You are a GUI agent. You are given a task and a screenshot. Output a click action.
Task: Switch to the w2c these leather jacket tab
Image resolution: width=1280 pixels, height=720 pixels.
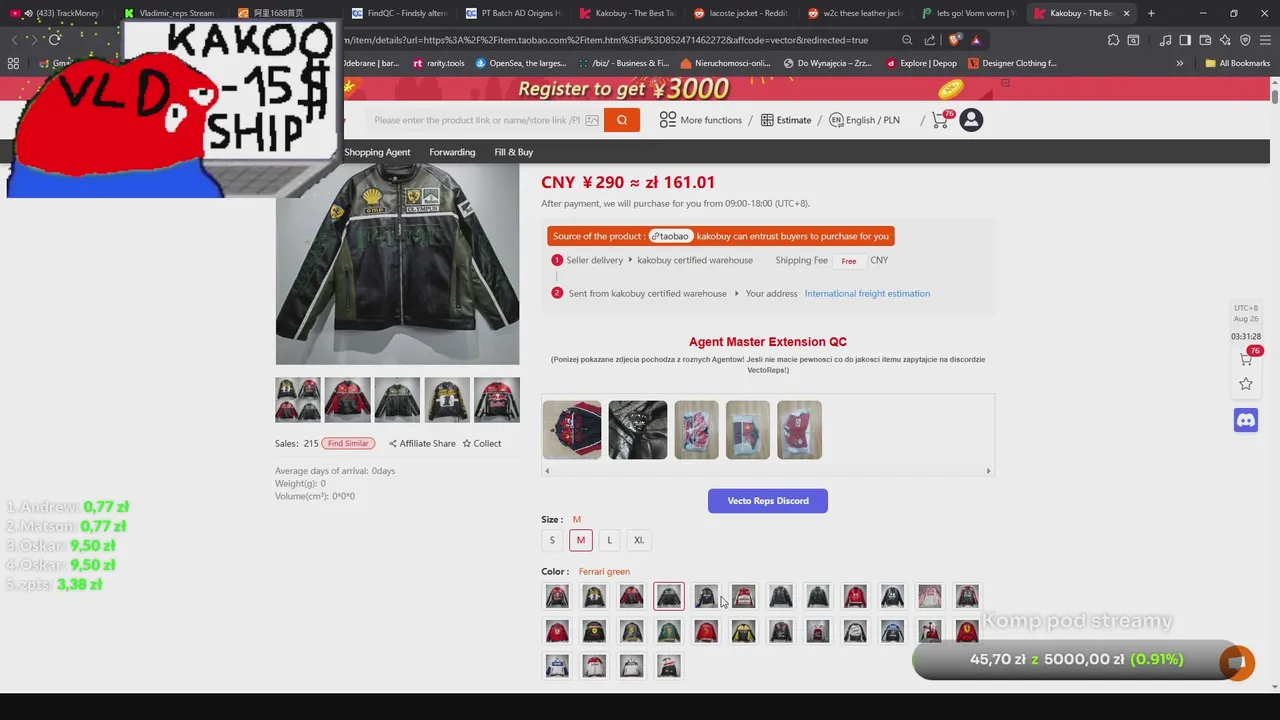click(854, 13)
